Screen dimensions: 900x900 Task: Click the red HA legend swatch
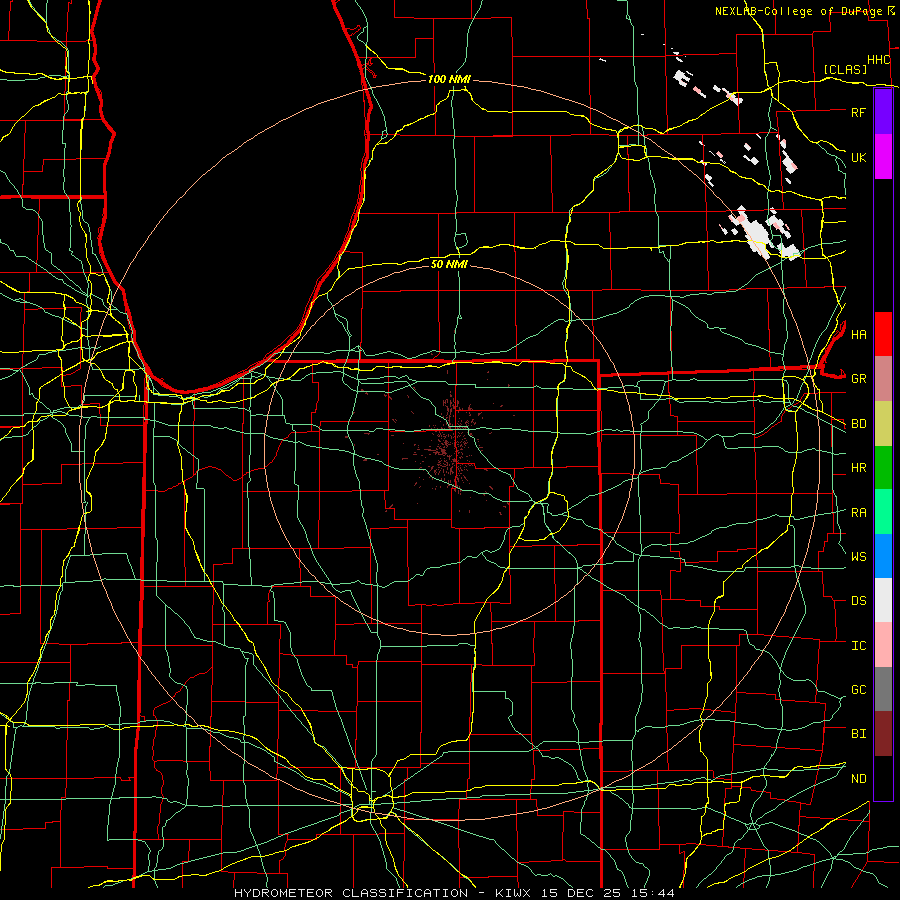click(883, 334)
